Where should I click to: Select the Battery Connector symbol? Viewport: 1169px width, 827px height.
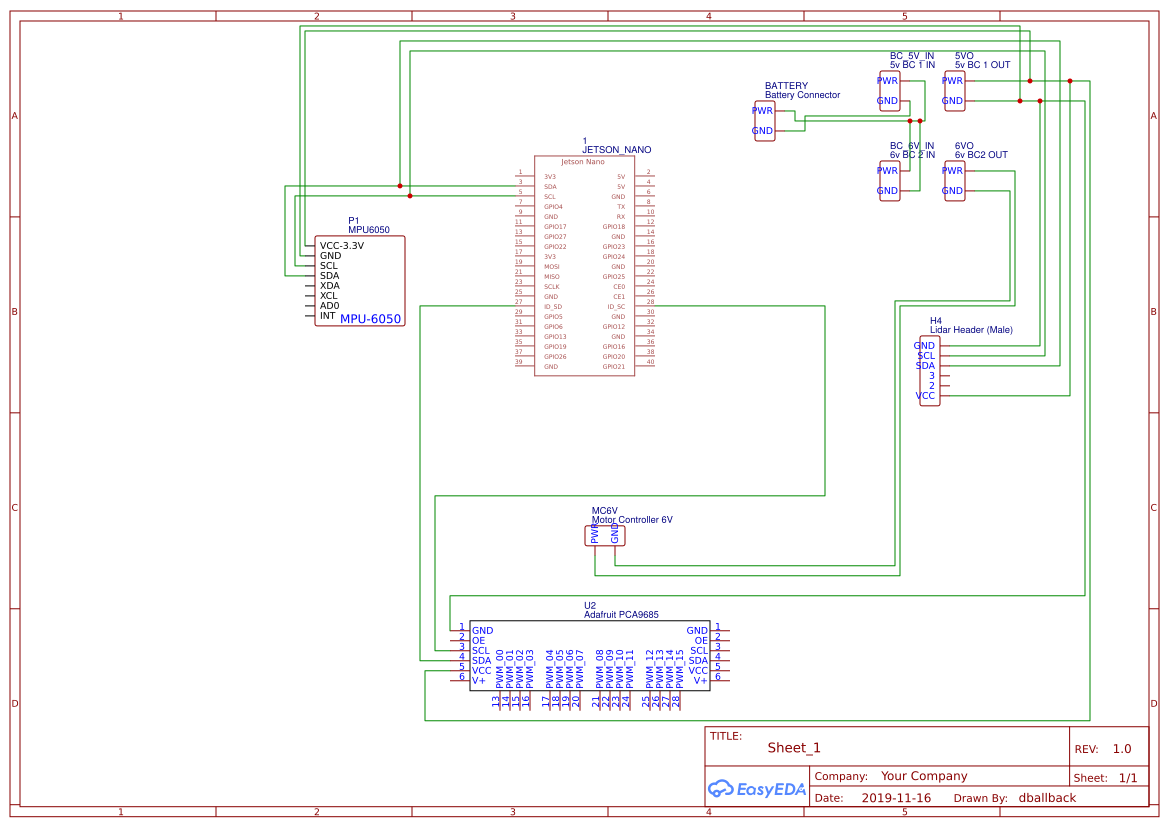click(763, 120)
